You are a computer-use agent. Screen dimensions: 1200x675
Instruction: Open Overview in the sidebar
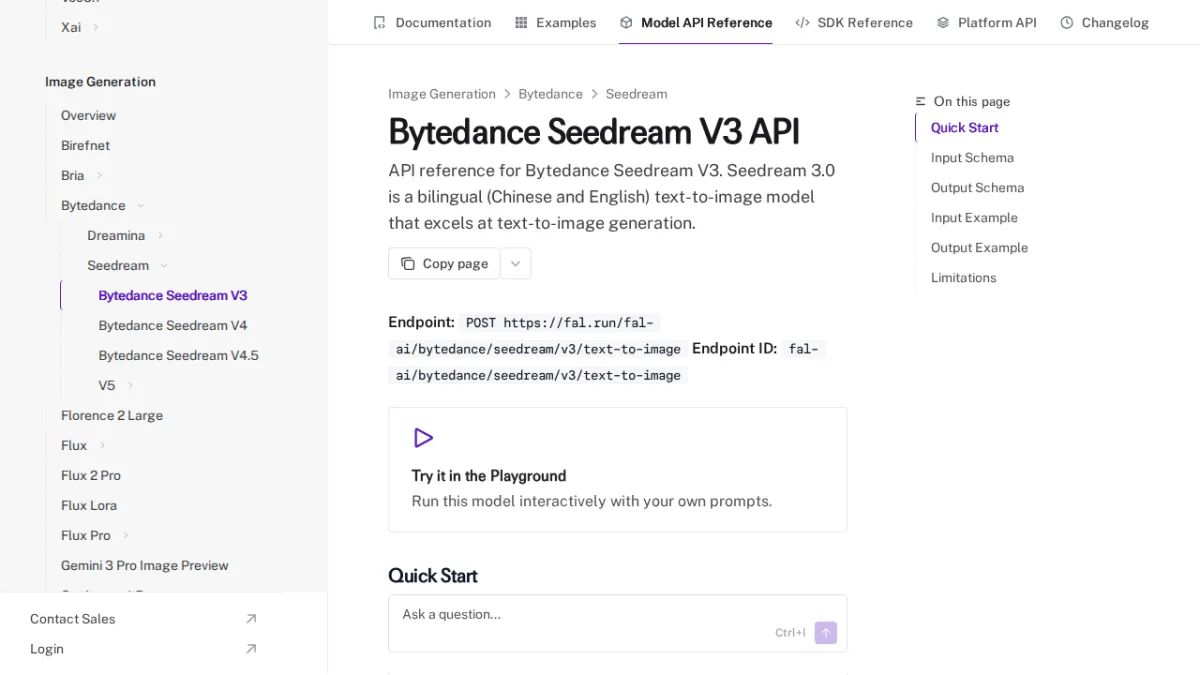[88, 116]
